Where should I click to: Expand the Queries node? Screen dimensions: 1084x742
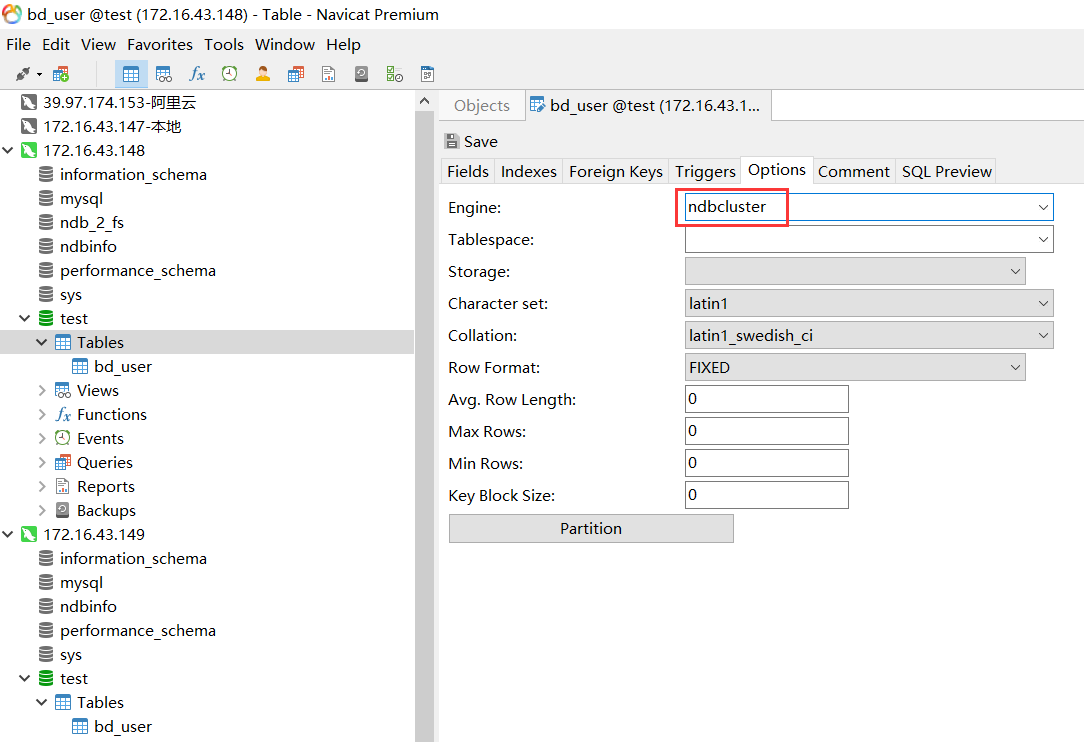(x=41, y=463)
